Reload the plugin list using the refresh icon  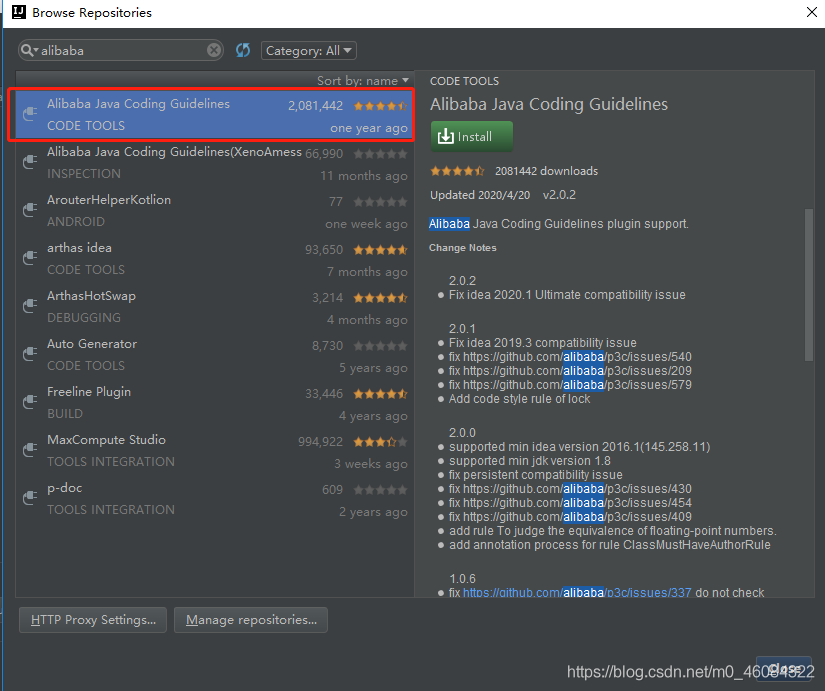point(243,51)
